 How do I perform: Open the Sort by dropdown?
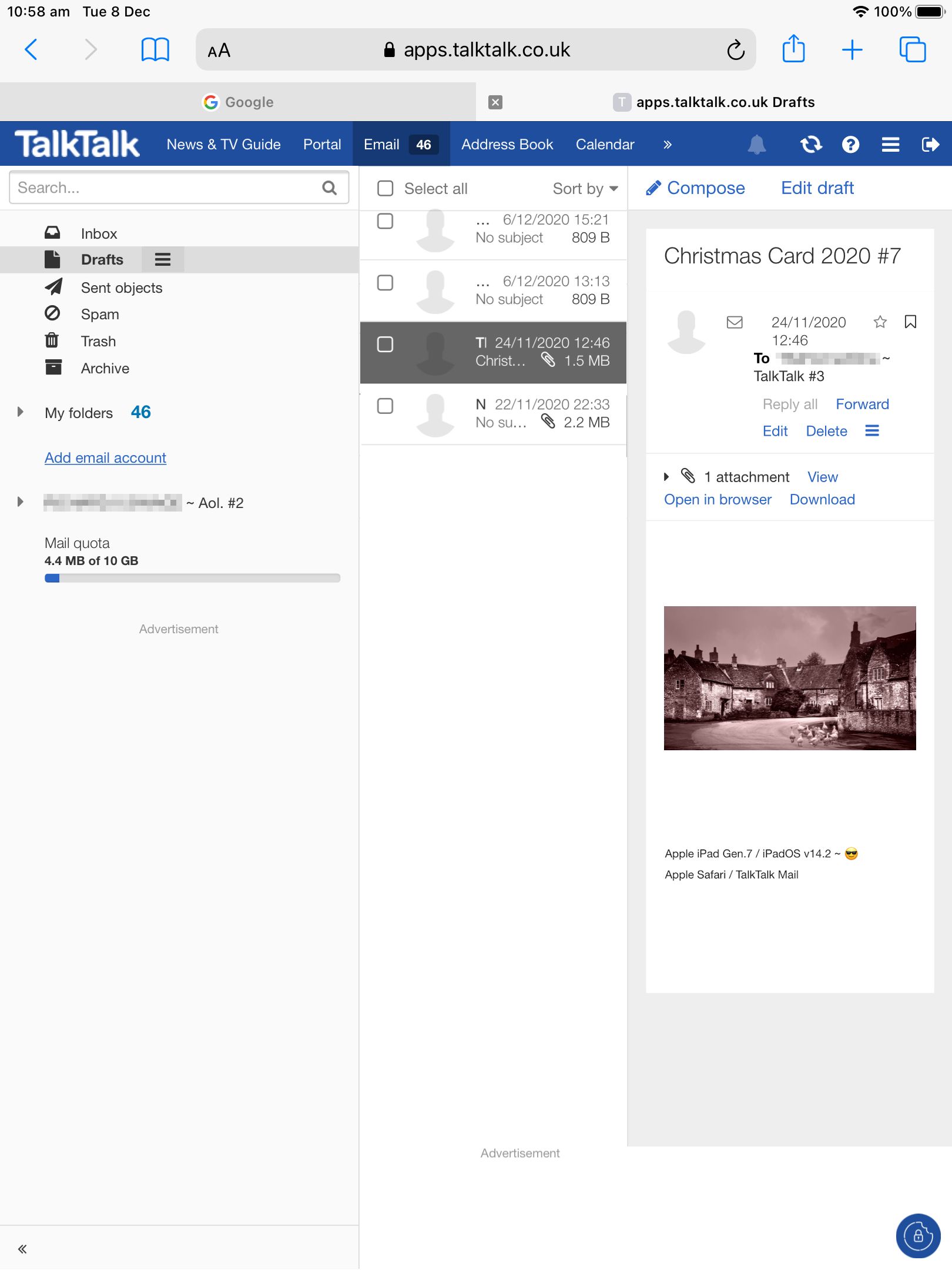point(585,189)
